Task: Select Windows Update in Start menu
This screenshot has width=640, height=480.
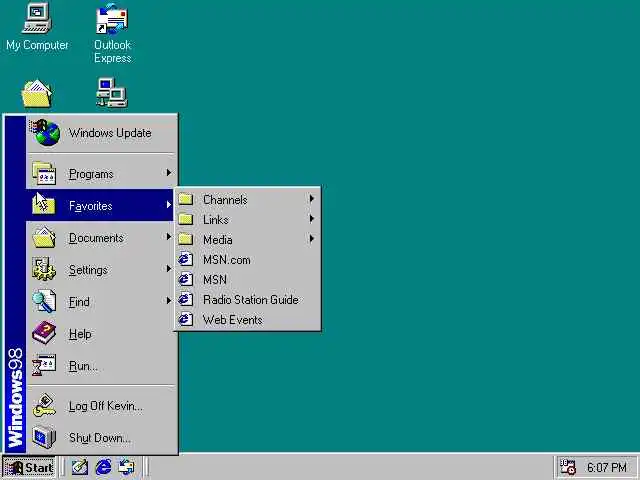Action: click(x=101, y=133)
